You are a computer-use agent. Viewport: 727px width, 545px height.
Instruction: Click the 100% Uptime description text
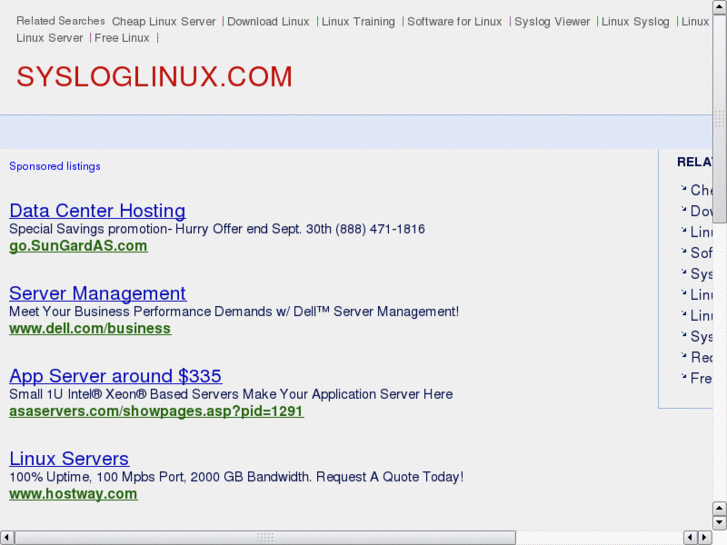click(236, 477)
